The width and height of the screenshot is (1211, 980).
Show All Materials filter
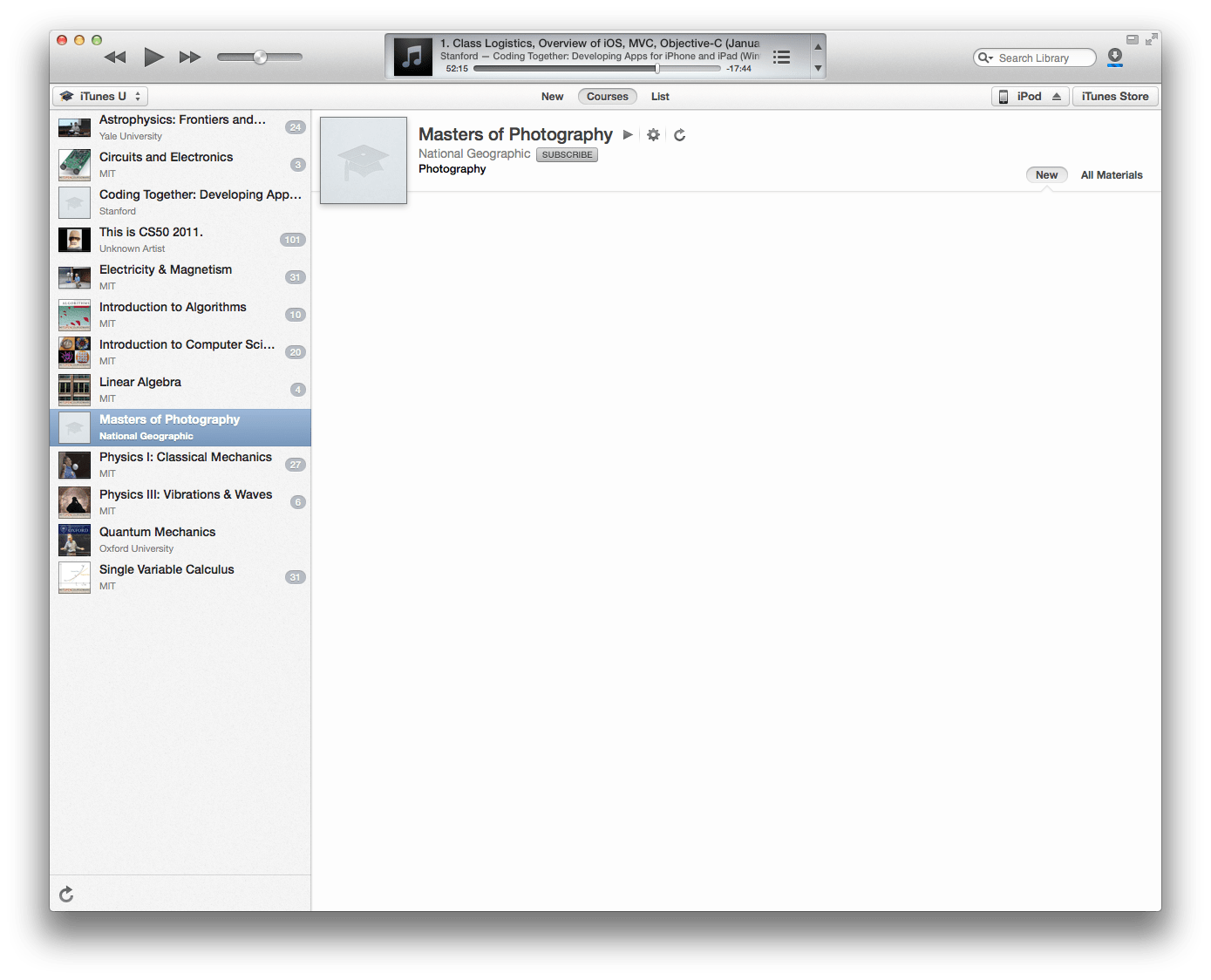click(1112, 175)
